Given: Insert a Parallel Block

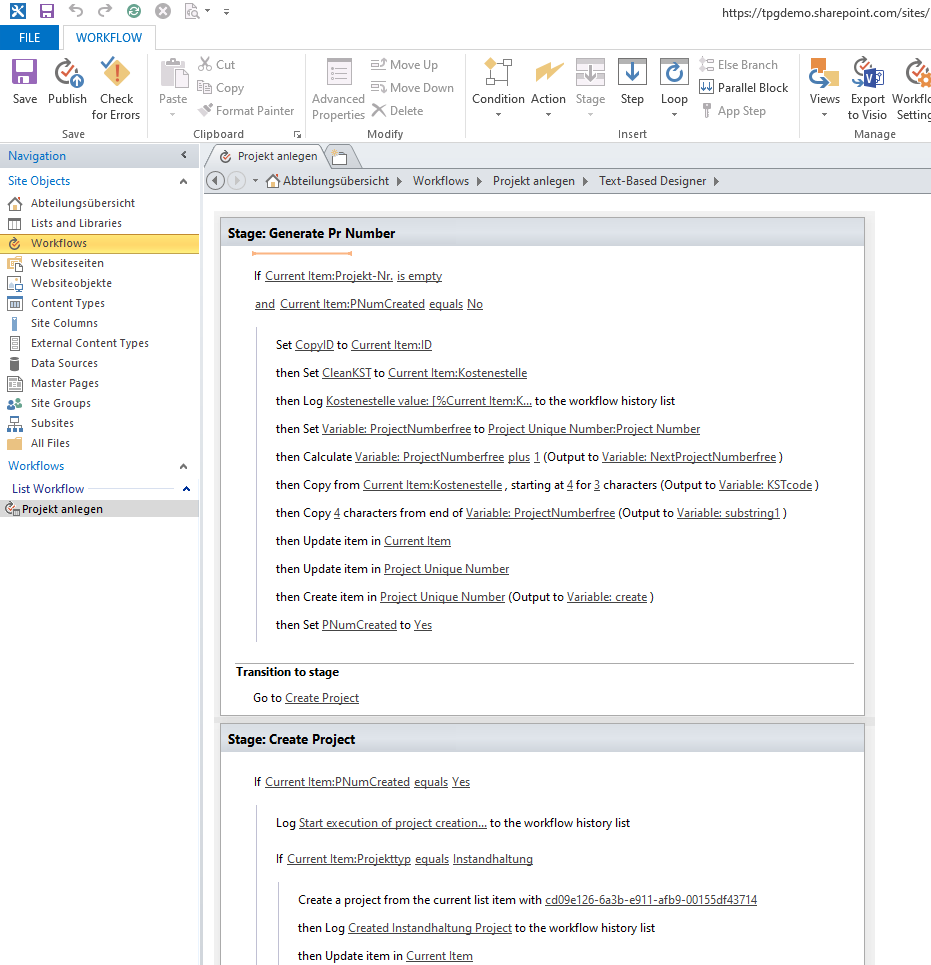Looking at the screenshot, I should pyautogui.click(x=744, y=87).
